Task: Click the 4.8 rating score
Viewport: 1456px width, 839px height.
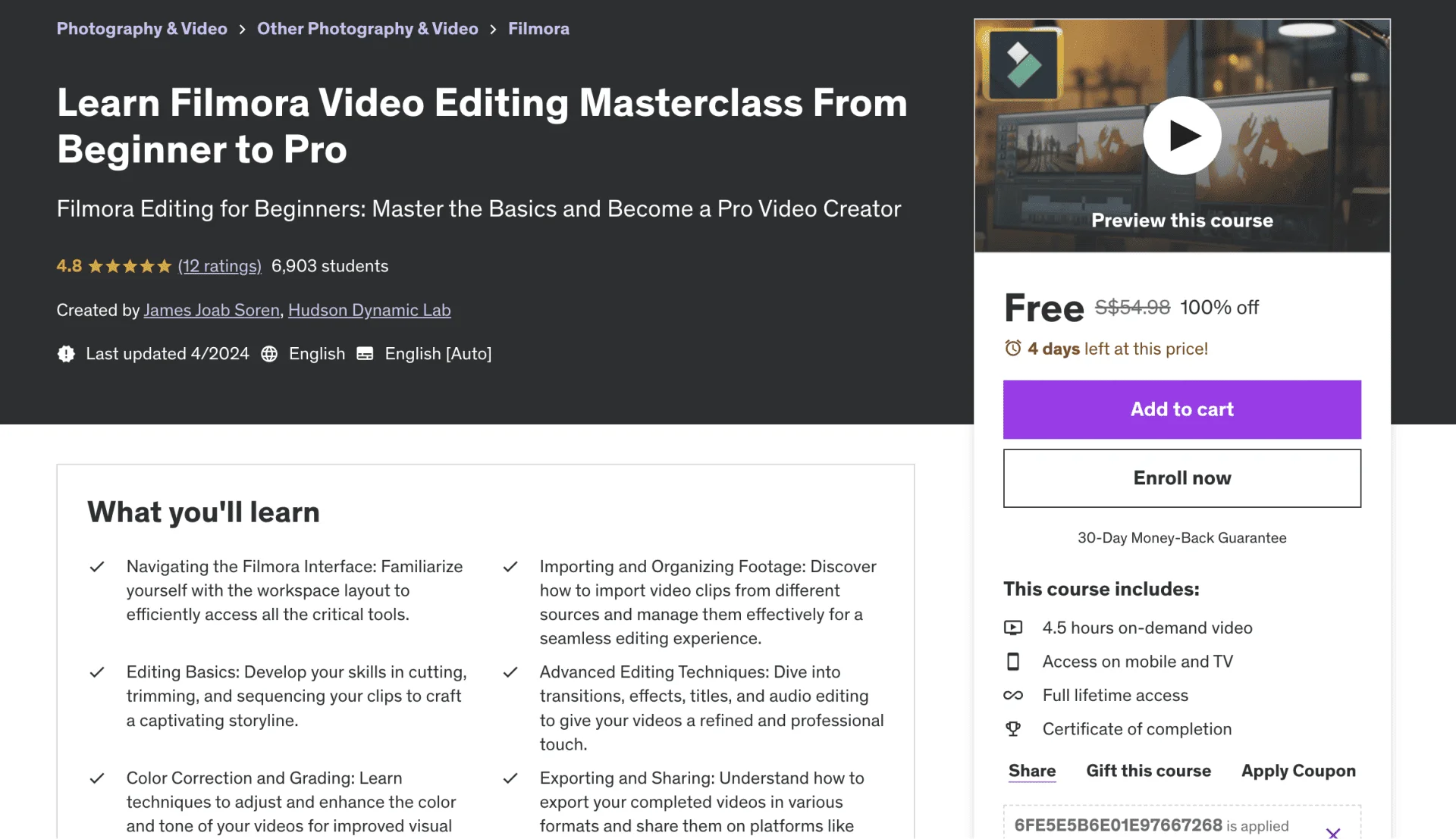Action: pos(69,266)
